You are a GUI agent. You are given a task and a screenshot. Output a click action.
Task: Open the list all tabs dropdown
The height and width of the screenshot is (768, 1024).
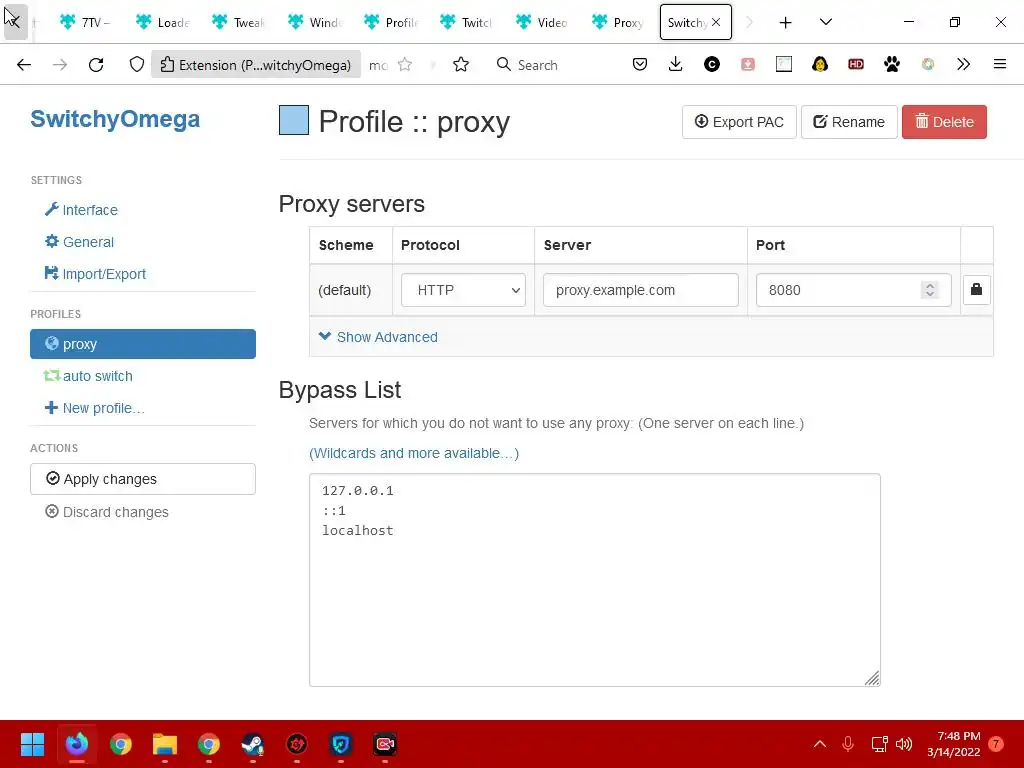(825, 22)
